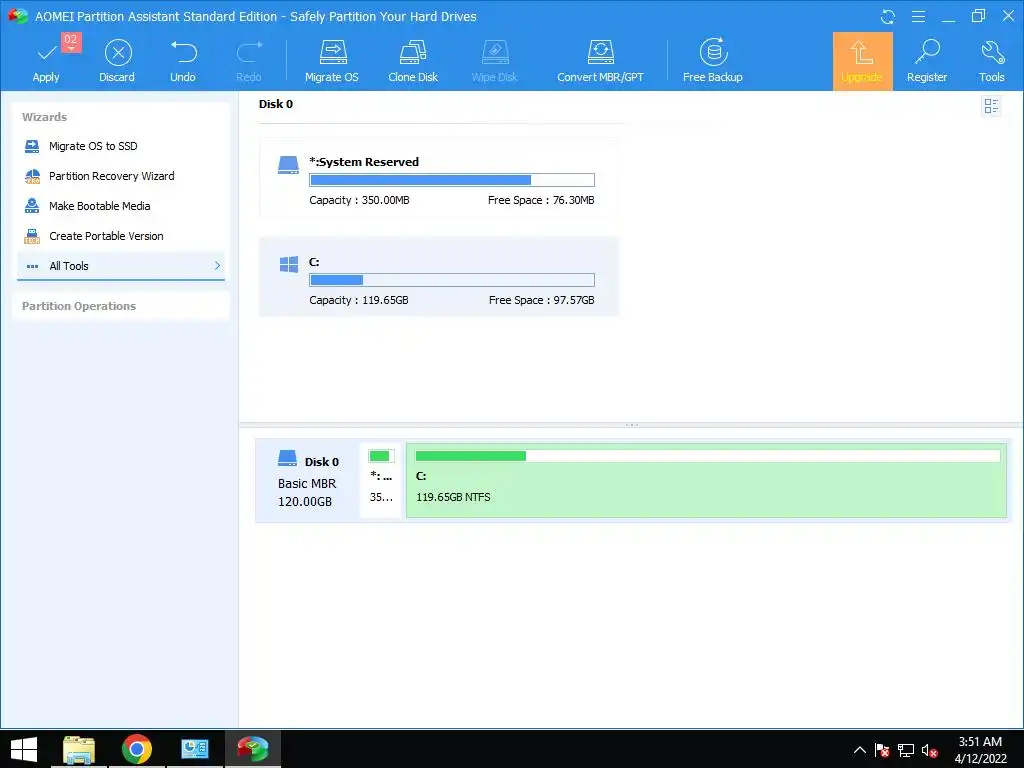Launch the Partition Recovery Wizard
The image size is (1024, 768).
pos(111,176)
